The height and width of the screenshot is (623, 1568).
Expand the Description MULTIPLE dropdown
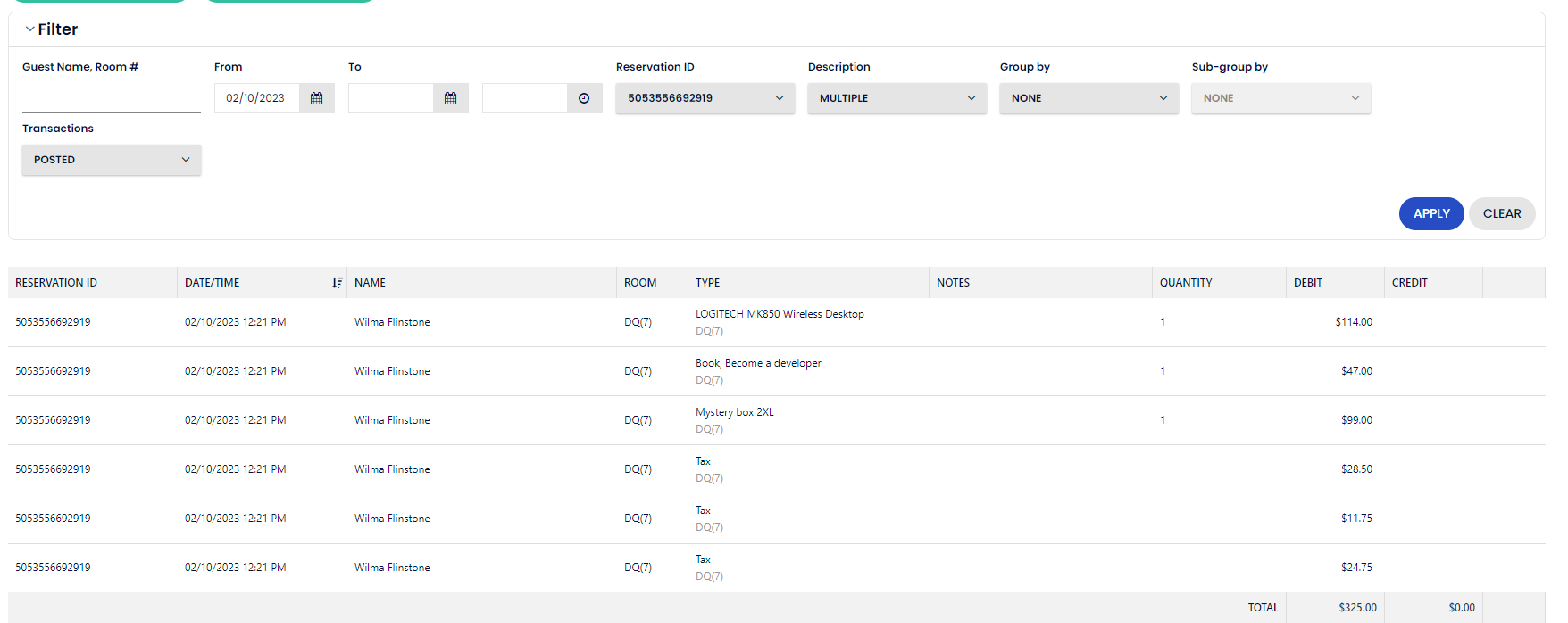pos(897,98)
